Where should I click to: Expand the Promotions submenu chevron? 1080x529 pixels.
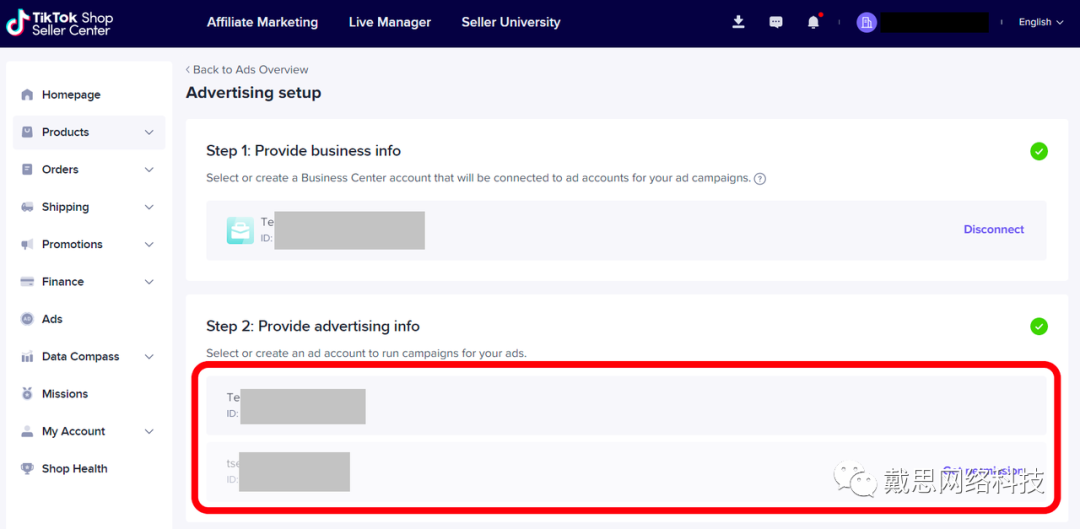[x=149, y=245]
